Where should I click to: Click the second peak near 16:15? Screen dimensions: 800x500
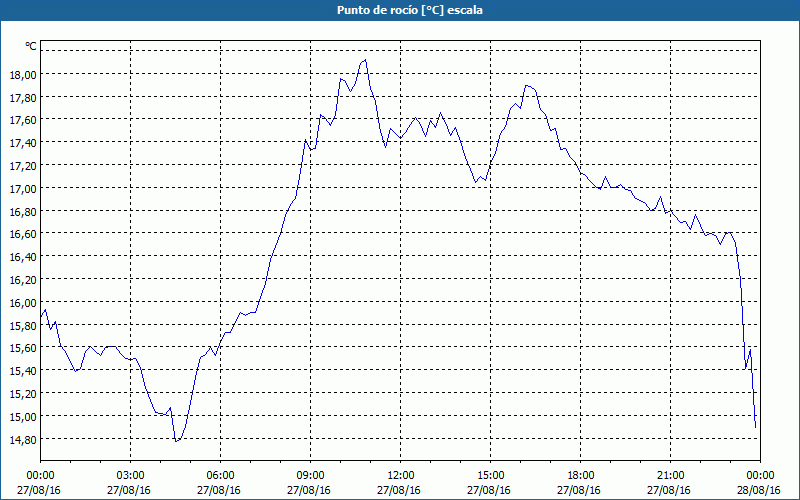(x=526, y=86)
